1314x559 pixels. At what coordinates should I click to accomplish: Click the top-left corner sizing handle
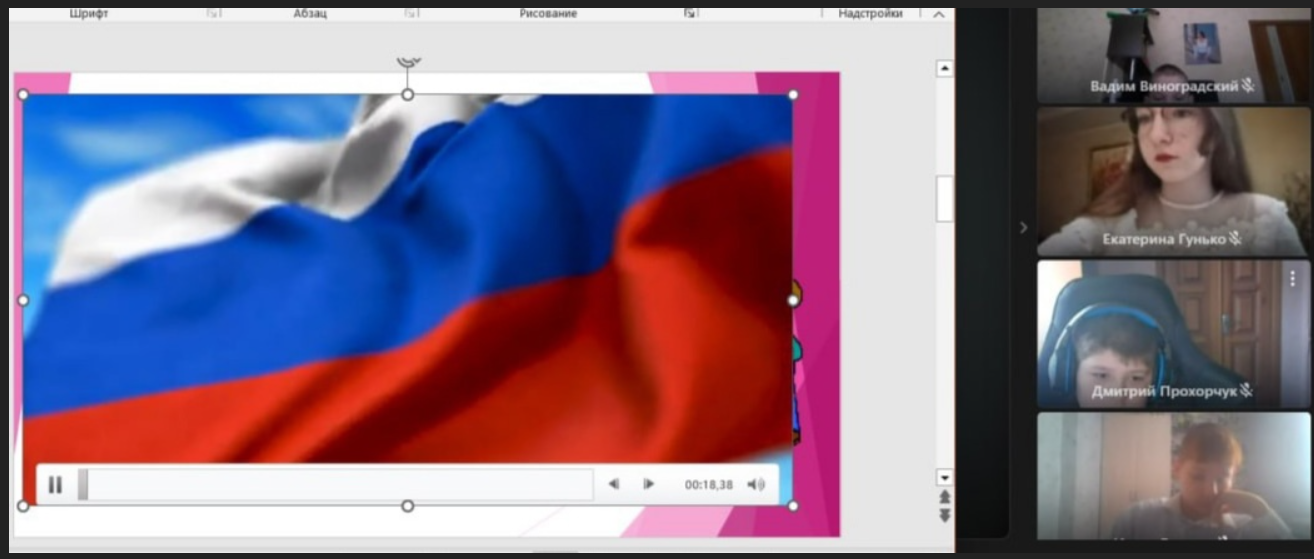[x=23, y=95]
